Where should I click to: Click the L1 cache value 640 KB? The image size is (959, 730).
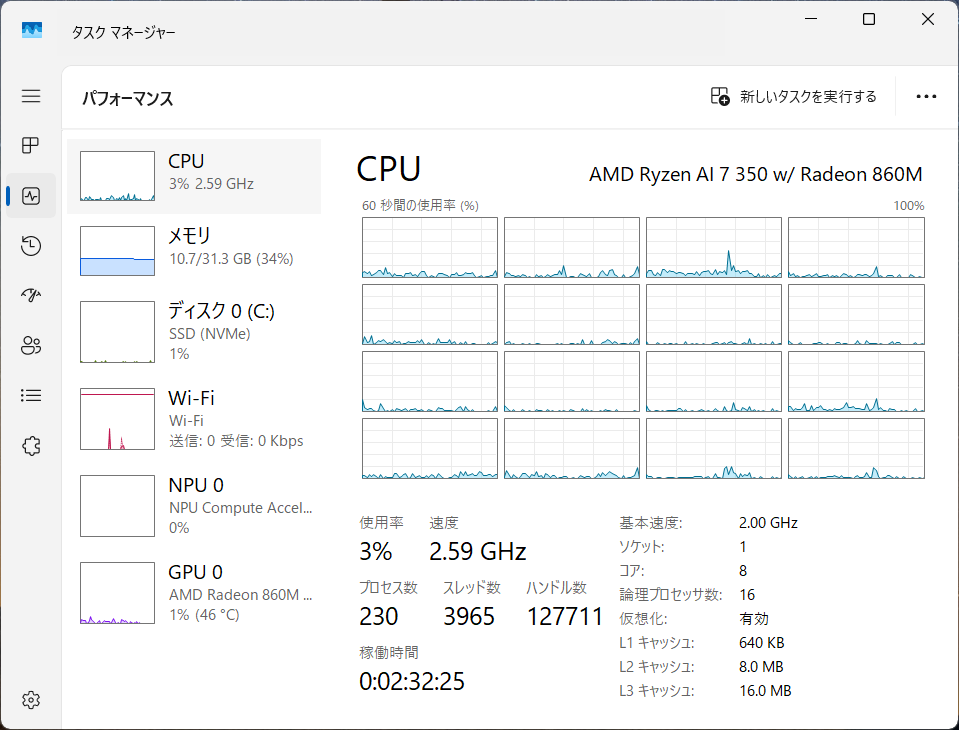click(761, 643)
